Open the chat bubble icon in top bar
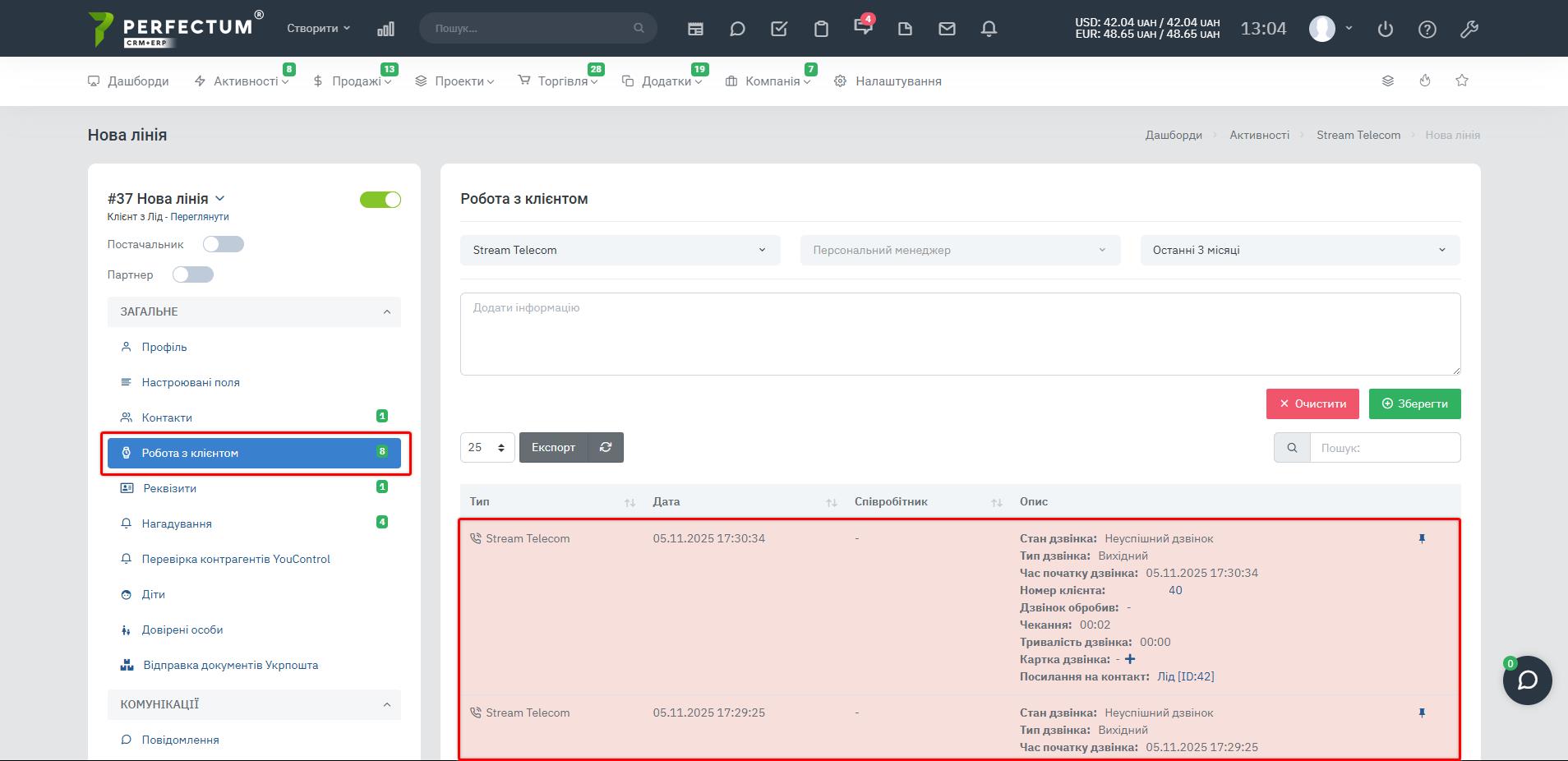The height and width of the screenshot is (761, 1568). (x=737, y=29)
